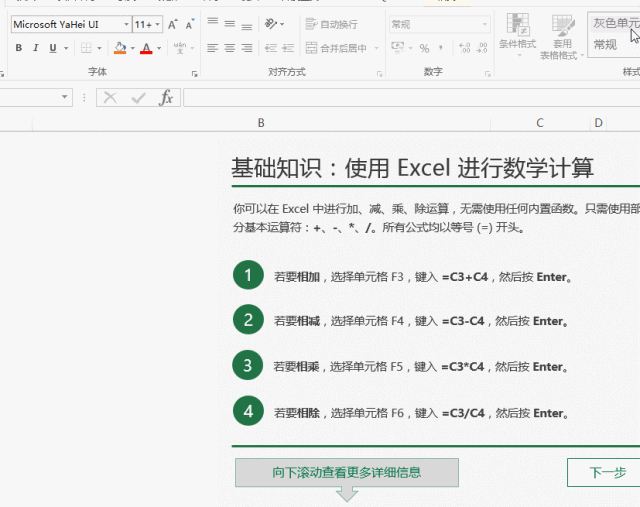Open insert function fx
Image resolution: width=640 pixels, height=507 pixels.
click(166, 98)
